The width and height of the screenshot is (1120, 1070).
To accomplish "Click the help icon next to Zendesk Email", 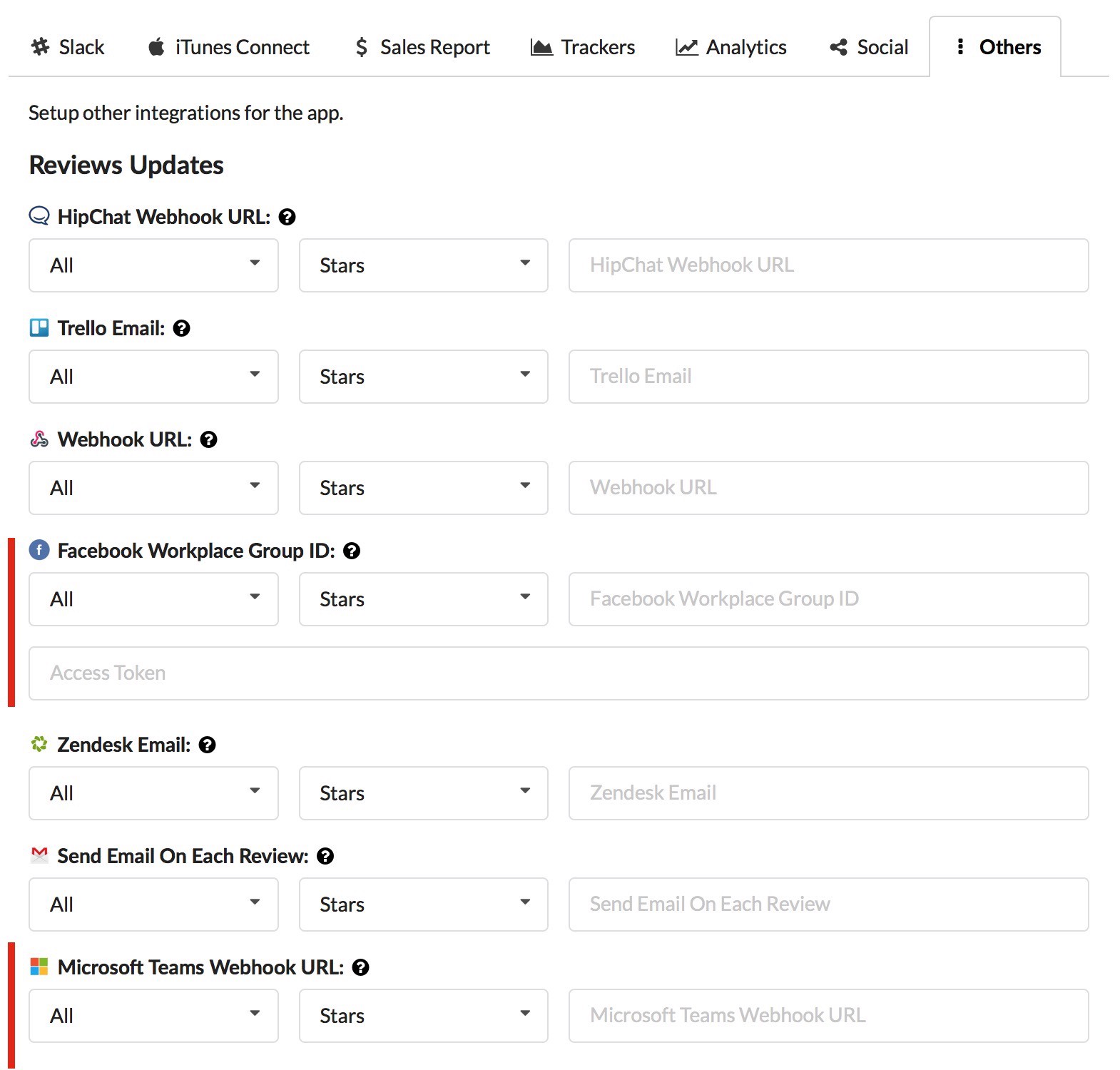I will 207,745.
